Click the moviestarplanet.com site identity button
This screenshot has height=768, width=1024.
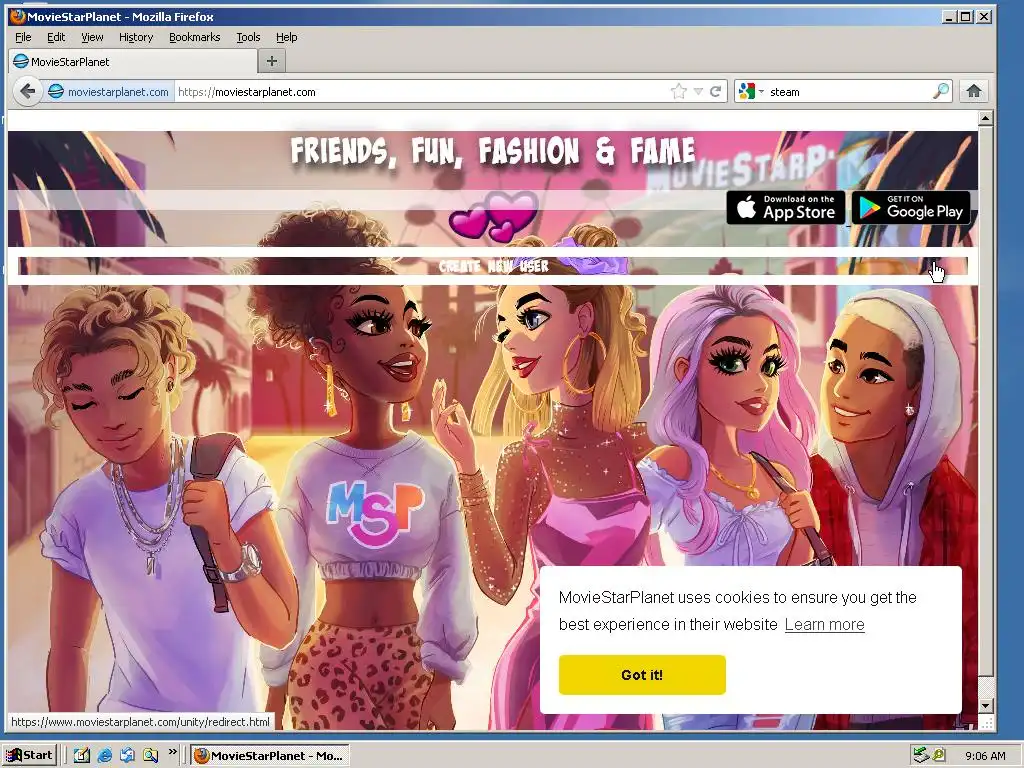click(109, 91)
